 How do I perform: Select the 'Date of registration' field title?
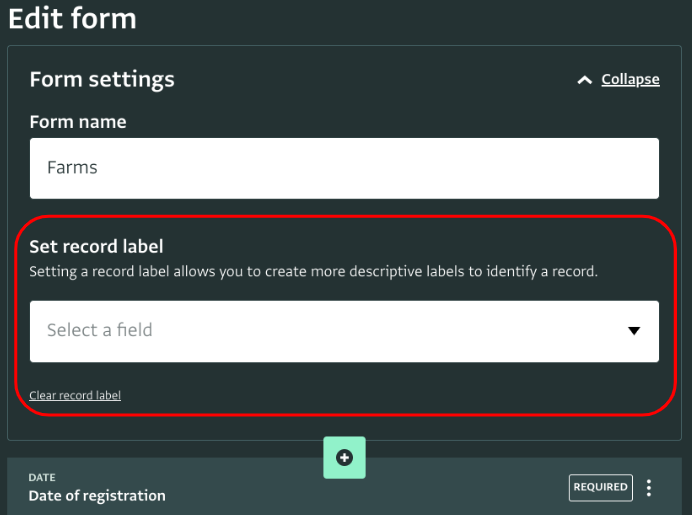[x=97, y=496]
